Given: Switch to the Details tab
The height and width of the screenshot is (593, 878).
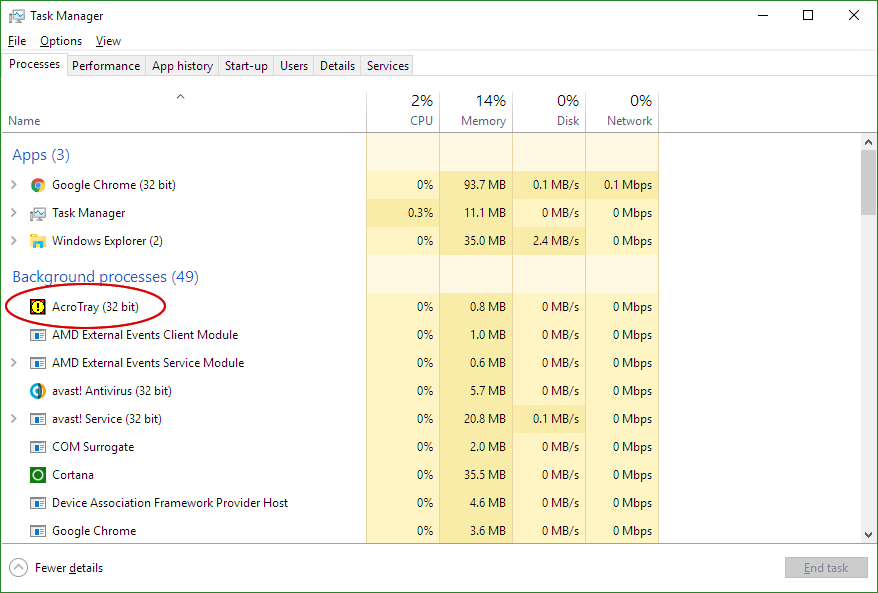Looking at the screenshot, I should pos(338,66).
